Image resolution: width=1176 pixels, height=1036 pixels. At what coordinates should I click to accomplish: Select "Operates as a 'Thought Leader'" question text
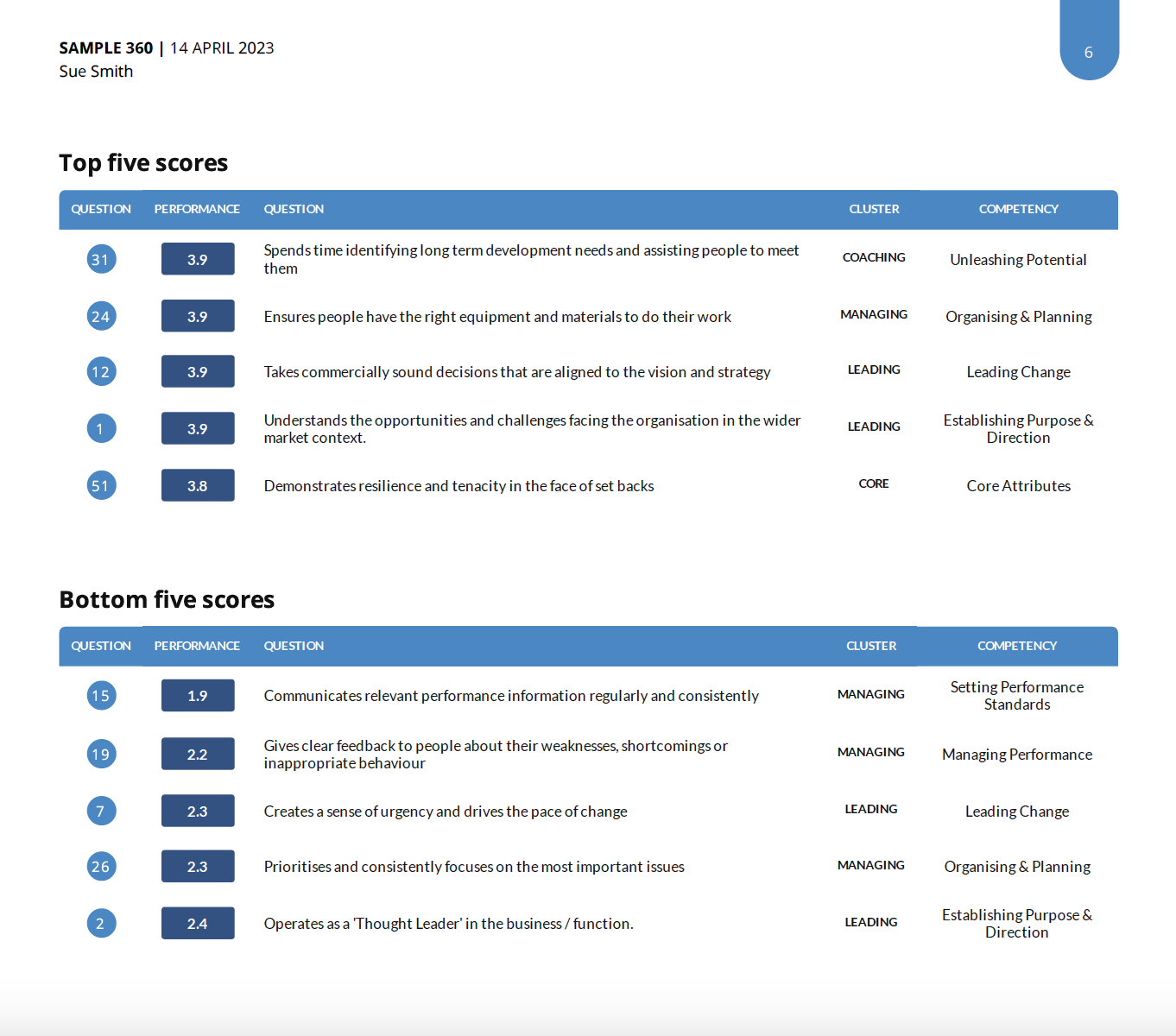[448, 924]
